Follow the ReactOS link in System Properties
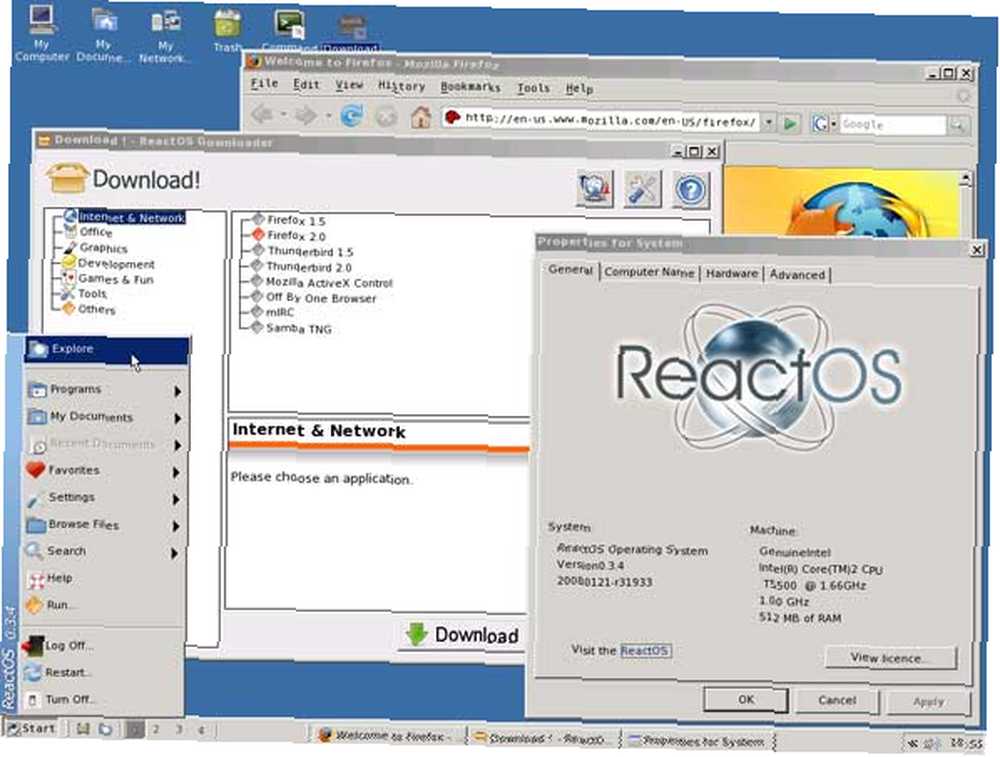The height and width of the screenshot is (757, 1000). click(x=645, y=650)
